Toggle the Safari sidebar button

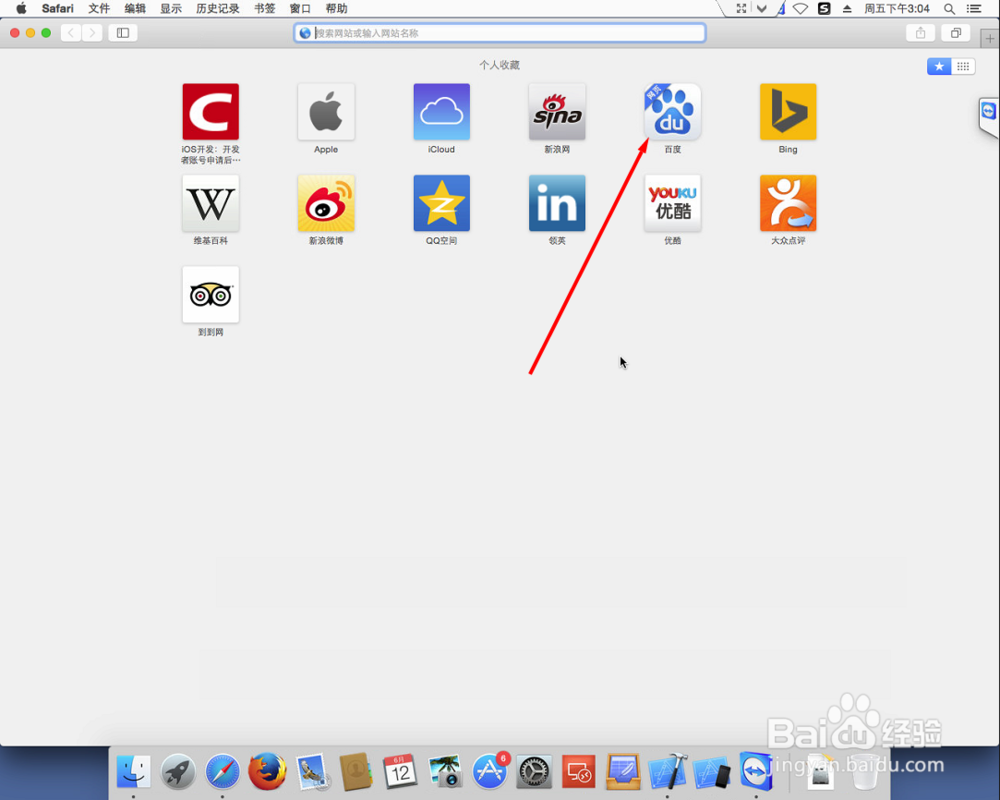point(123,33)
